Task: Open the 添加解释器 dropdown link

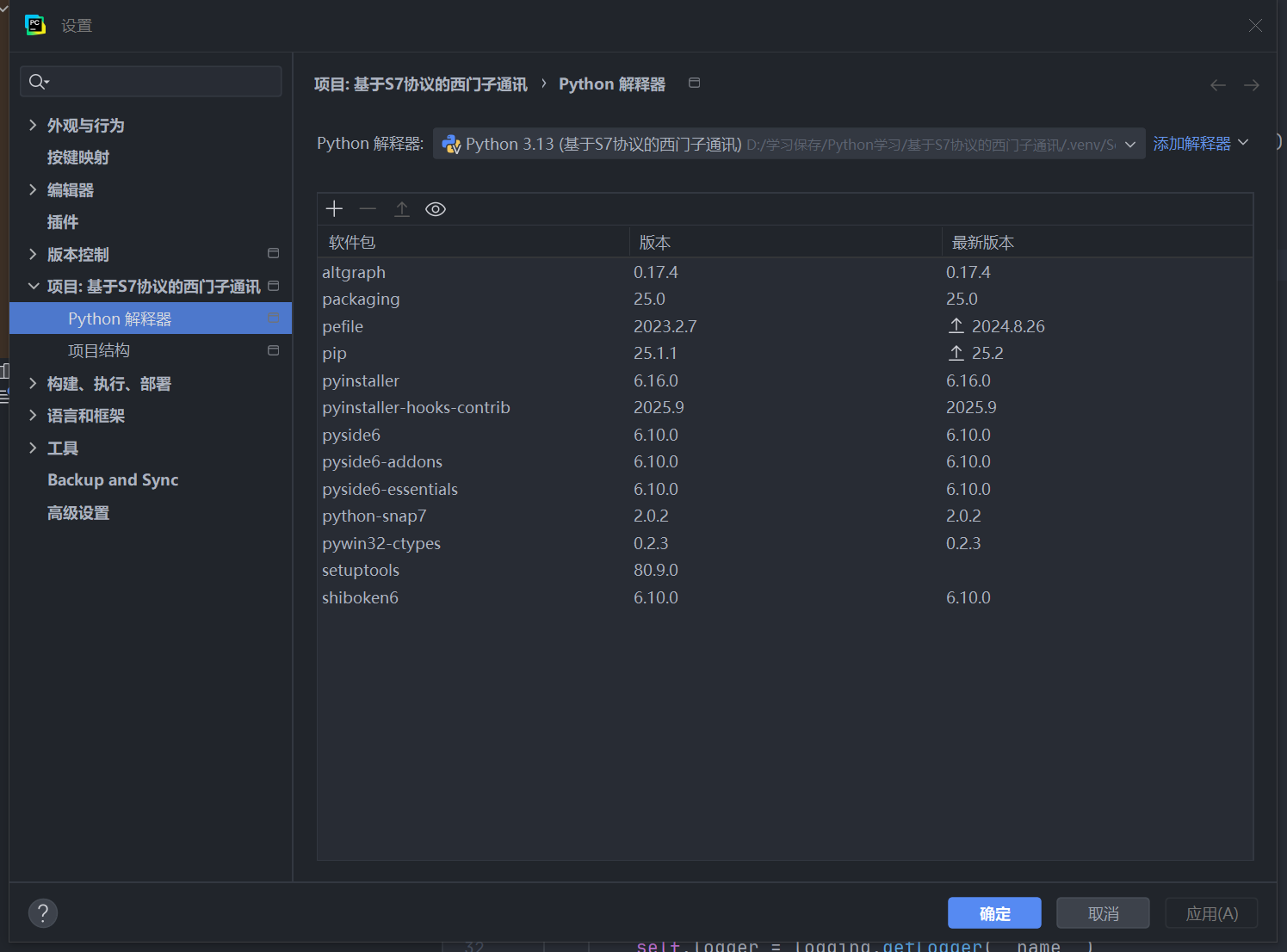Action: [x=1200, y=144]
